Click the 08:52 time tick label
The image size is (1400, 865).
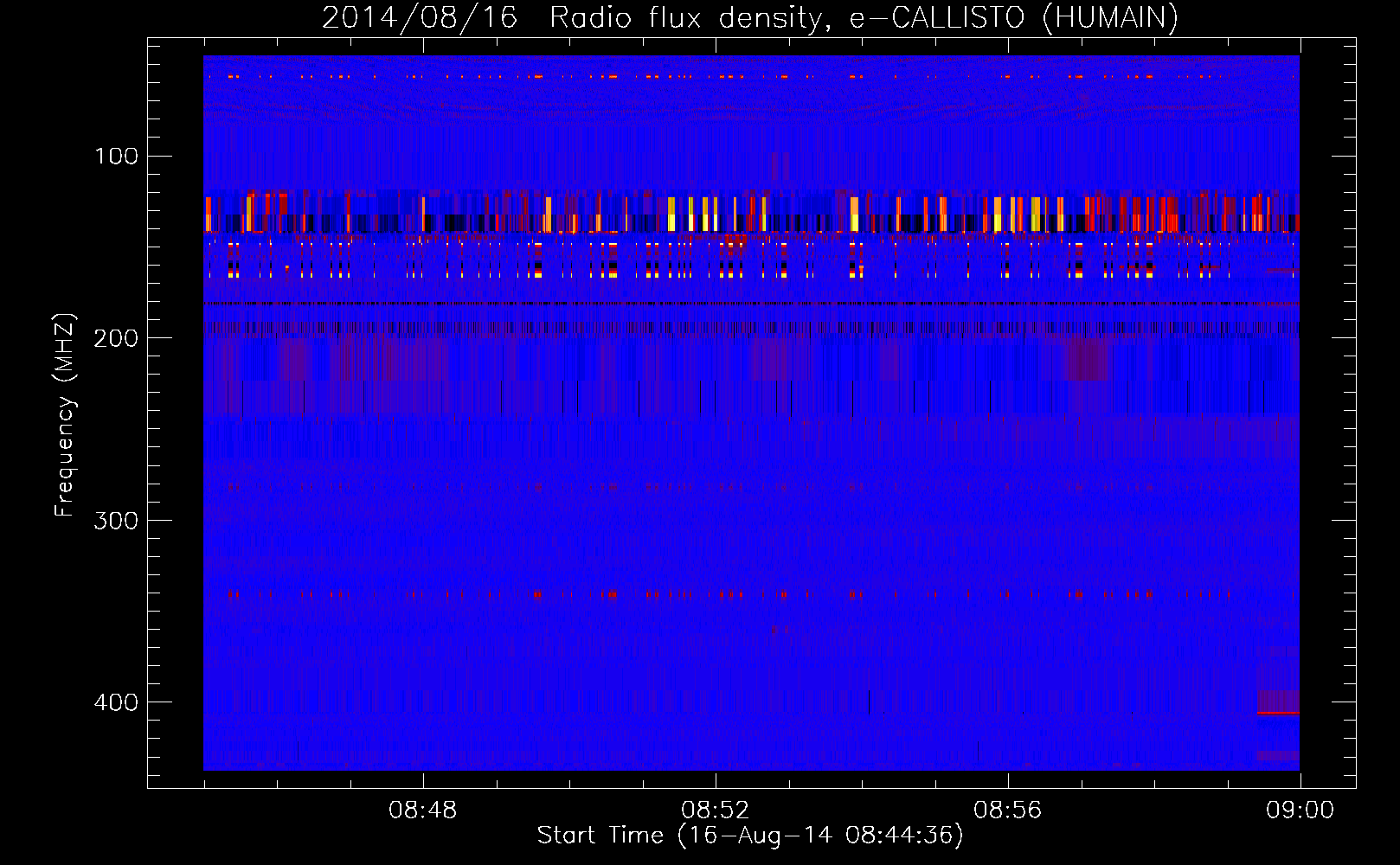[x=716, y=811]
